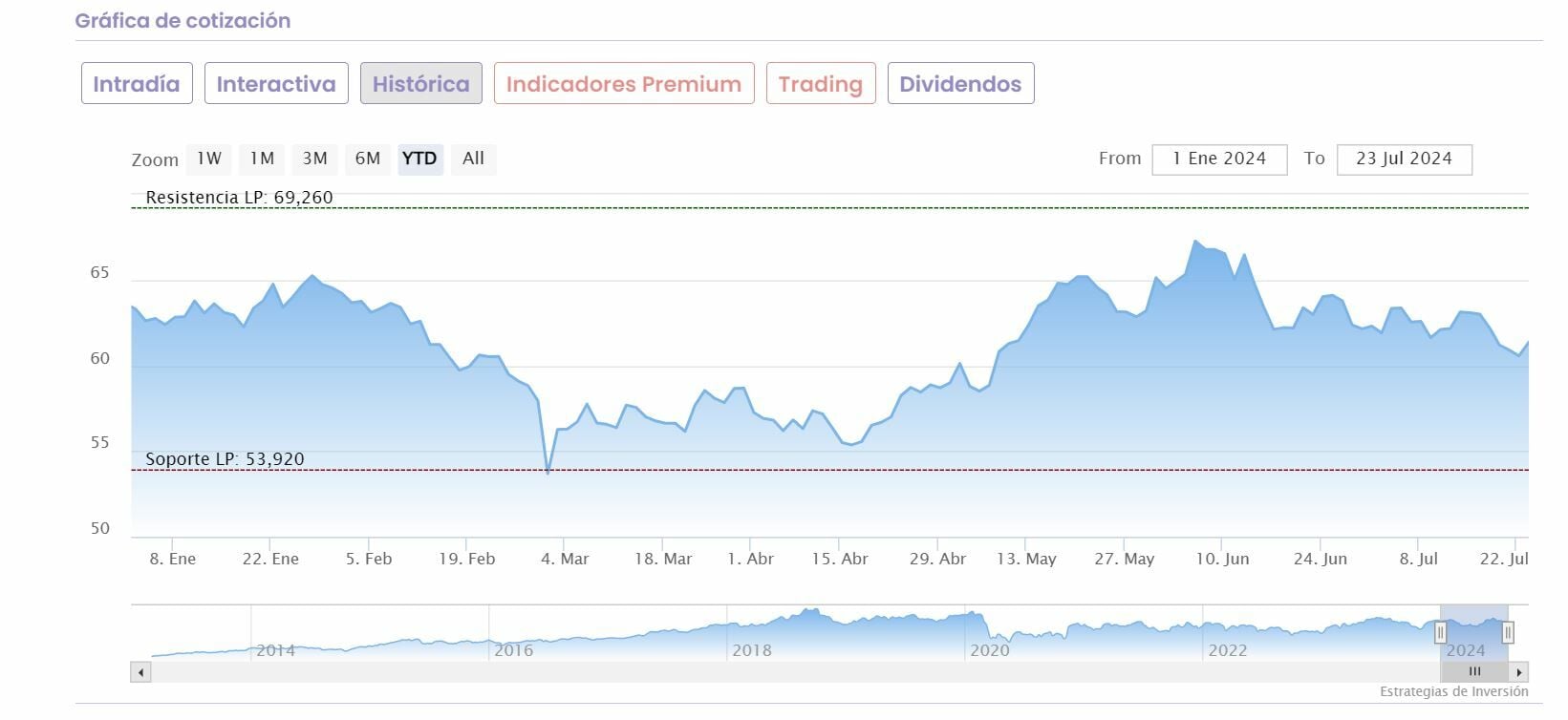Image resolution: width=1568 pixels, height=720 pixels.
Task: Click the navigator scroll-right arrow
Action: pos(1519,672)
